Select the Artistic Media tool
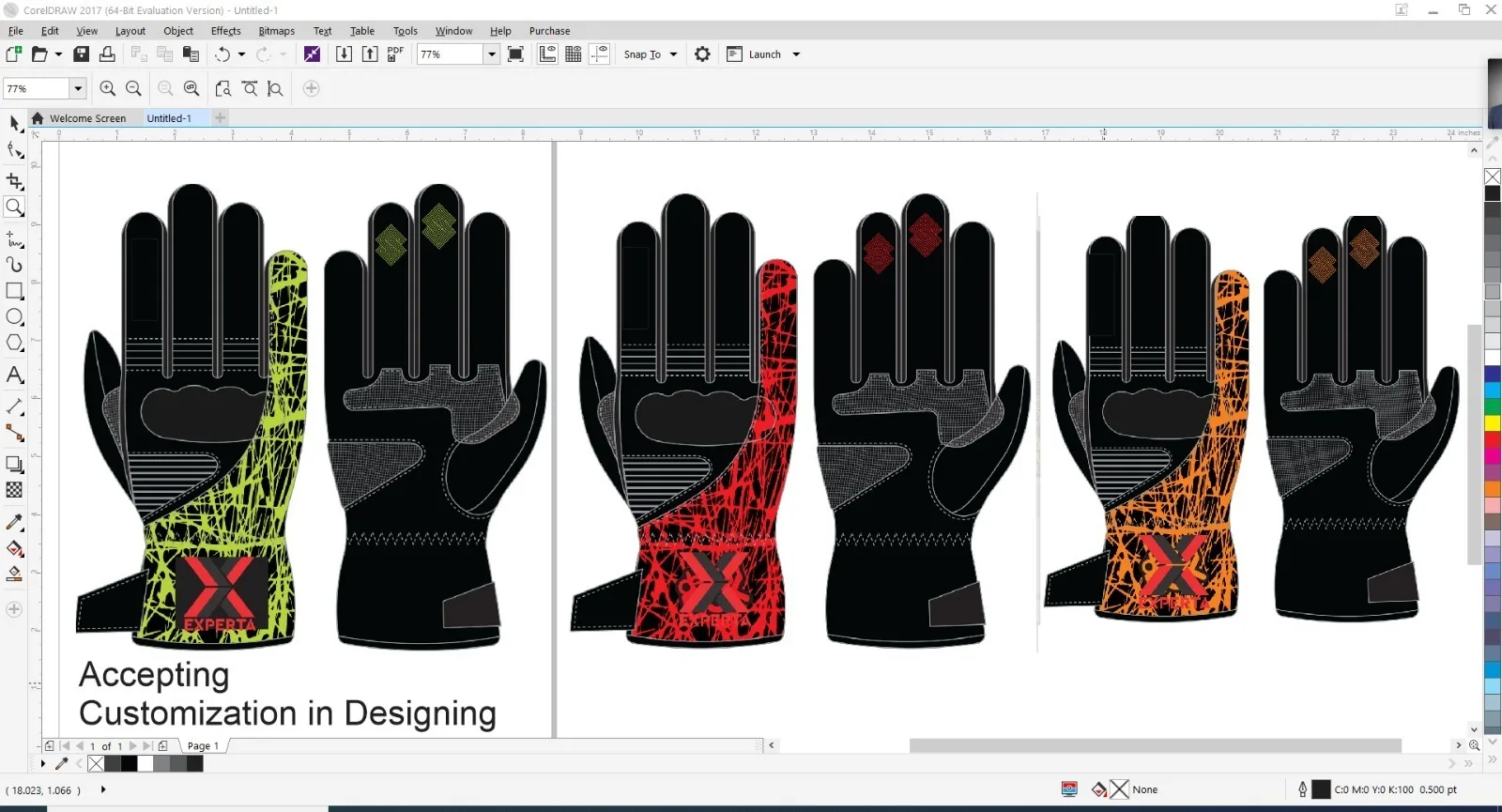This screenshot has height=812, width=1502. pyautogui.click(x=14, y=265)
